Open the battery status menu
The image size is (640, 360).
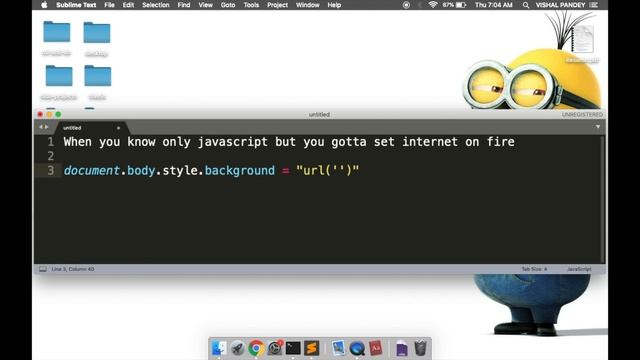point(454,5)
